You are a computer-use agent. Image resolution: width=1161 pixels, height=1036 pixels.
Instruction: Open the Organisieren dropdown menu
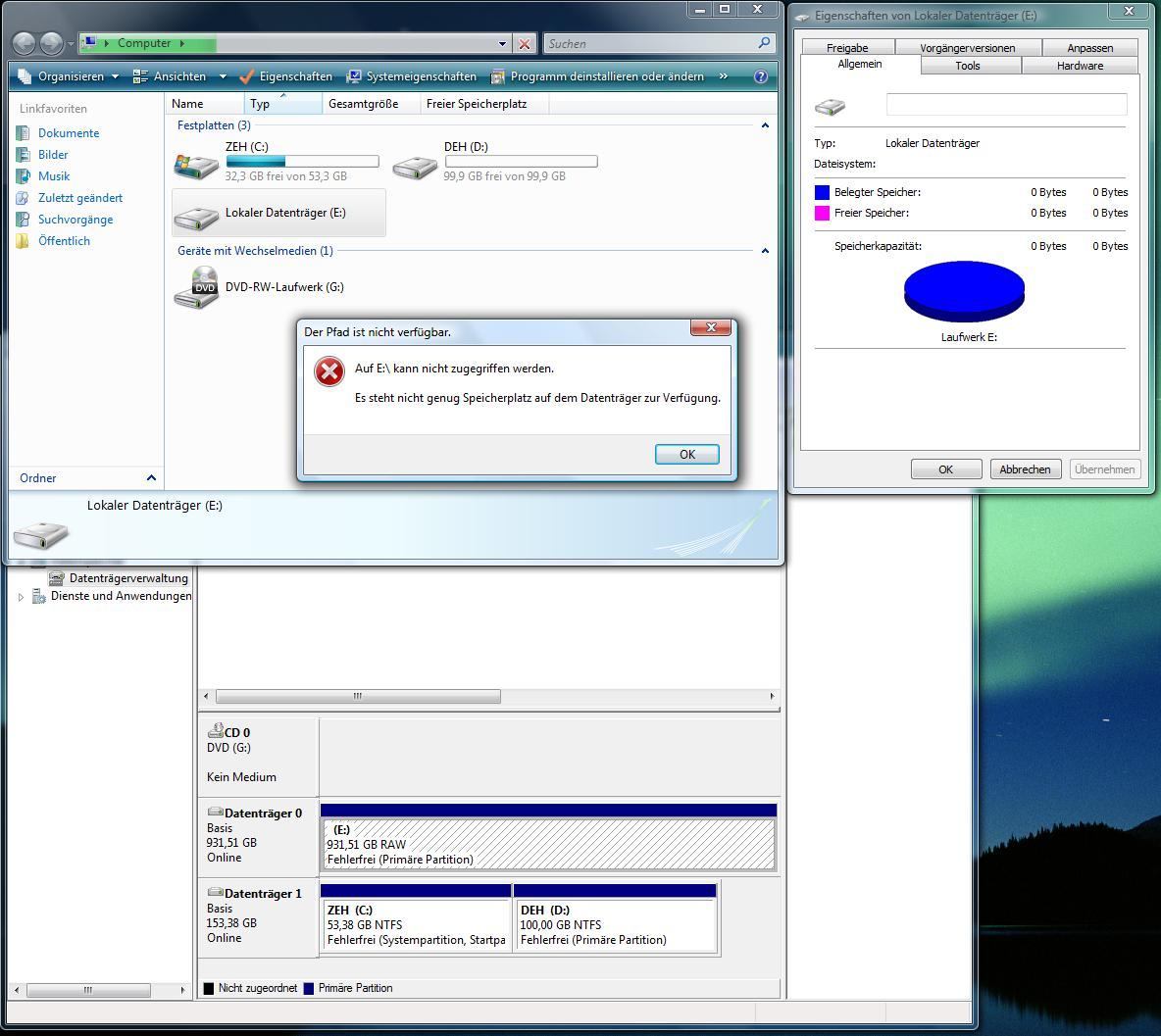coord(68,76)
